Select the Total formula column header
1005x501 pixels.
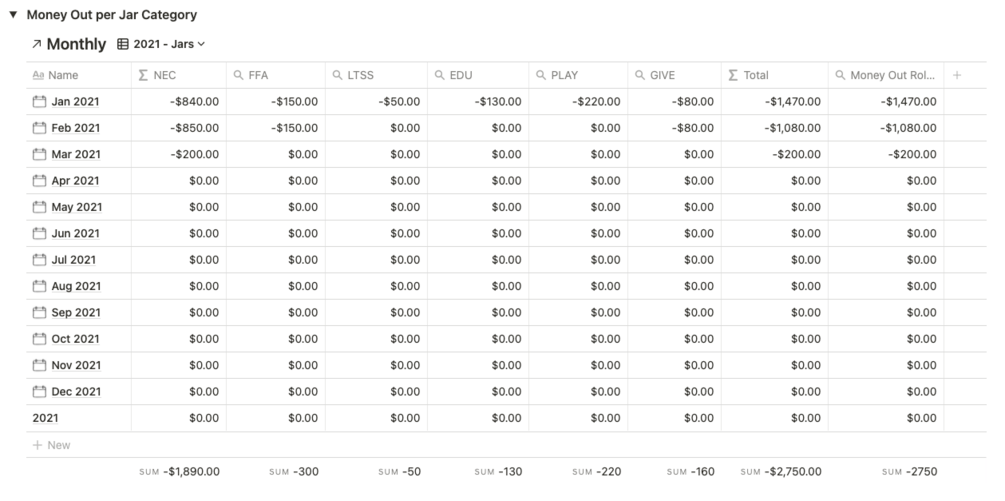point(775,75)
